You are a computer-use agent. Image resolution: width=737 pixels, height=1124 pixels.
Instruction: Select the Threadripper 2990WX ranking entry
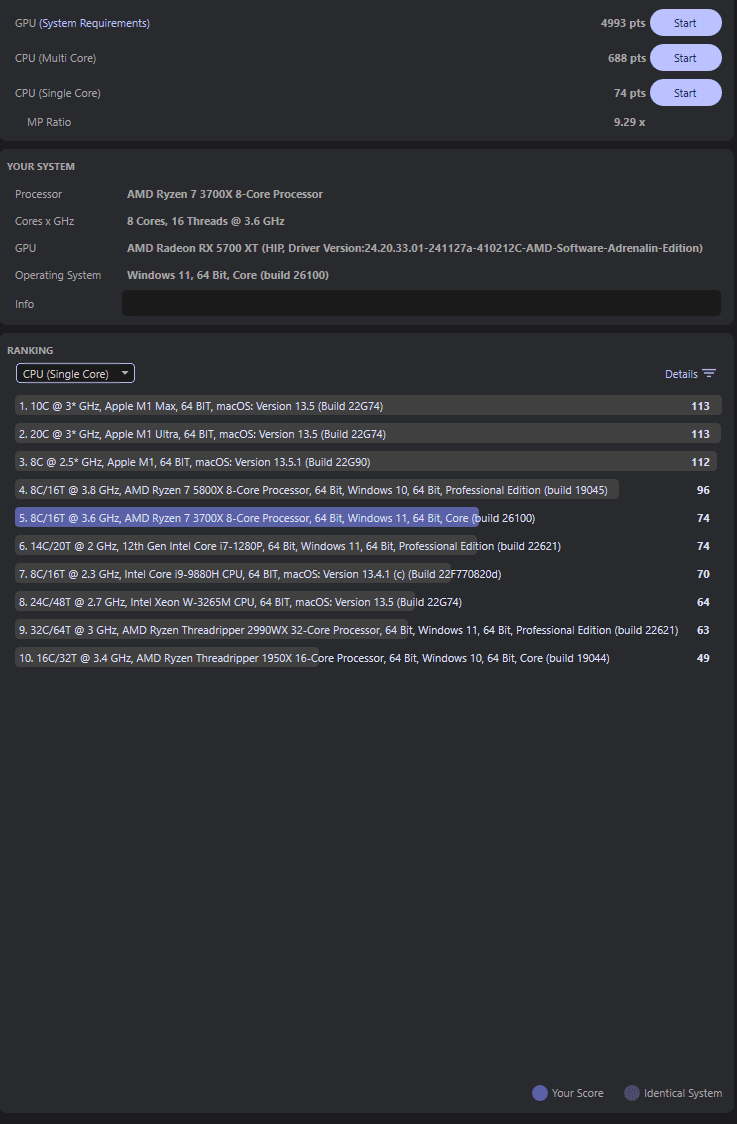(x=368, y=629)
